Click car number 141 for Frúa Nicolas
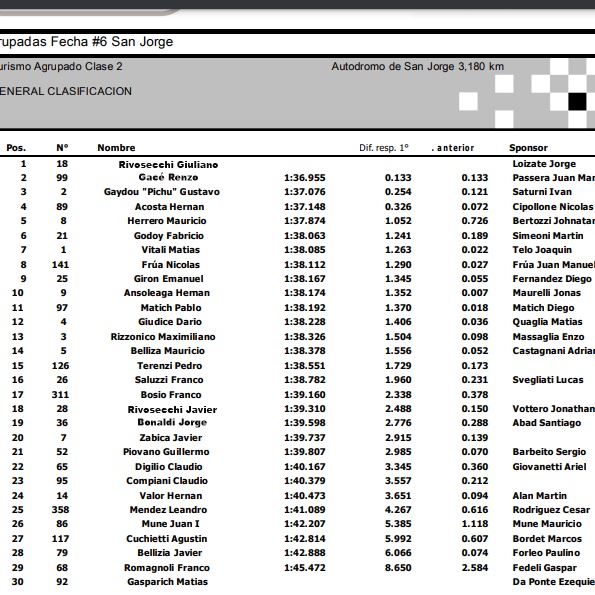The width and height of the screenshot is (595, 595). click(x=60, y=264)
